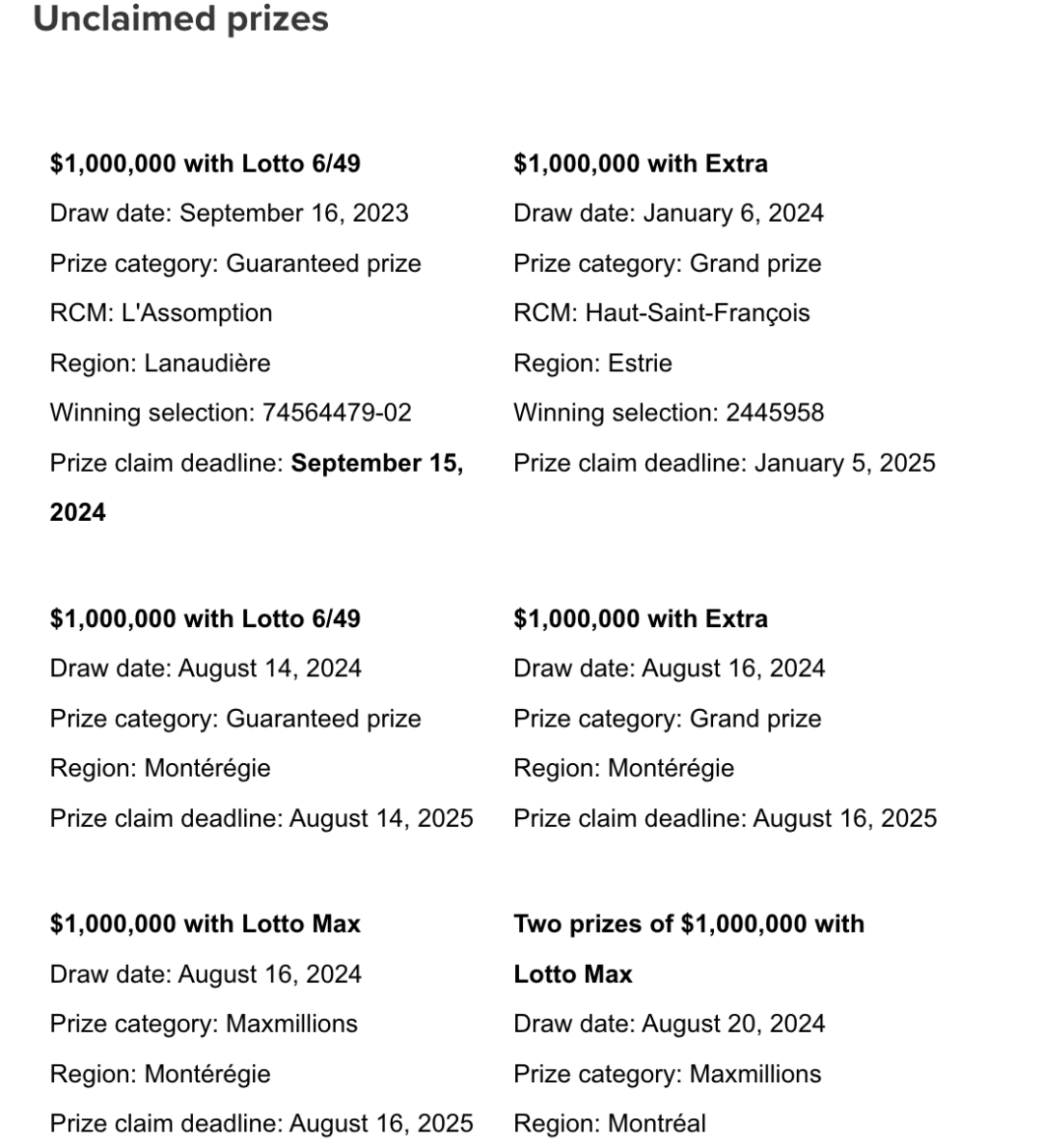Screen dimensions: 1042x1148
Task: Click Region Montréal text
Action: [x=610, y=1124]
